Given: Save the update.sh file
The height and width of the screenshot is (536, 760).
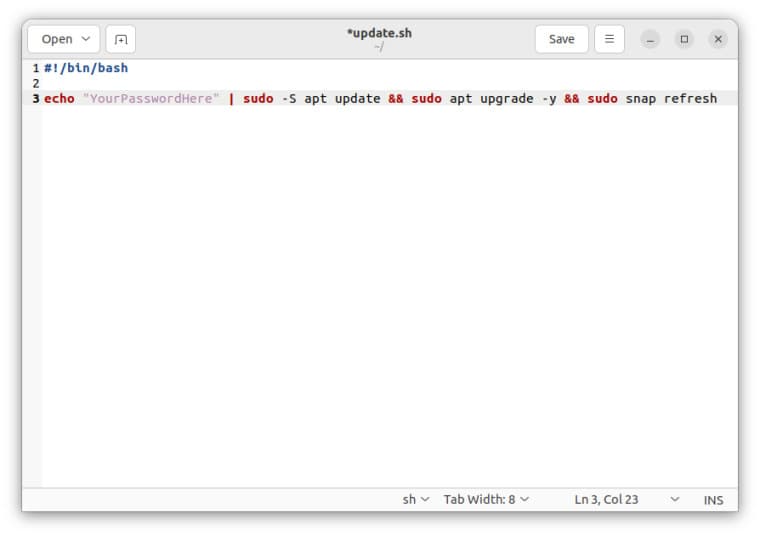Looking at the screenshot, I should [561, 39].
